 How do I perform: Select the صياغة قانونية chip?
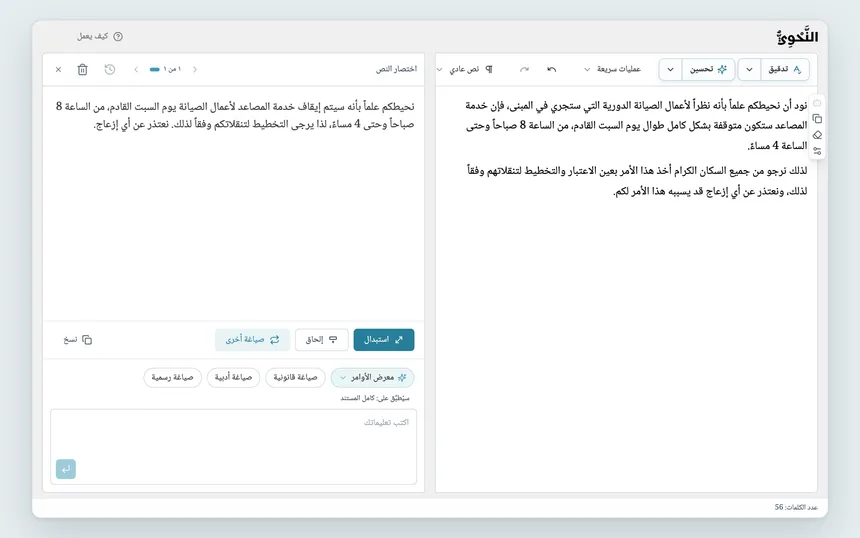[x=295, y=377]
